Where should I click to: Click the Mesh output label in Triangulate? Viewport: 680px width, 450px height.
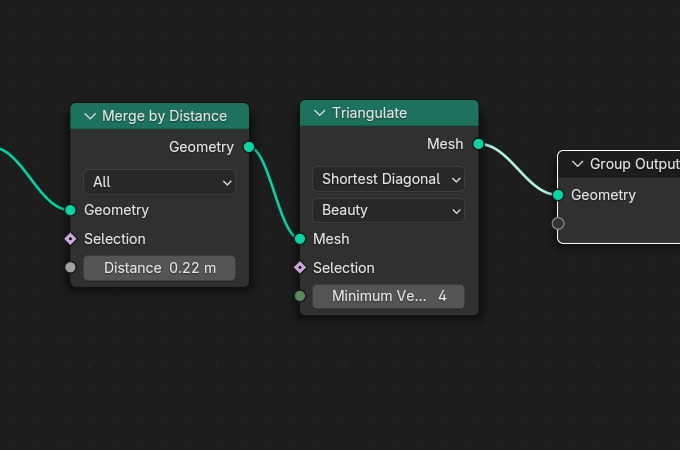(445, 144)
